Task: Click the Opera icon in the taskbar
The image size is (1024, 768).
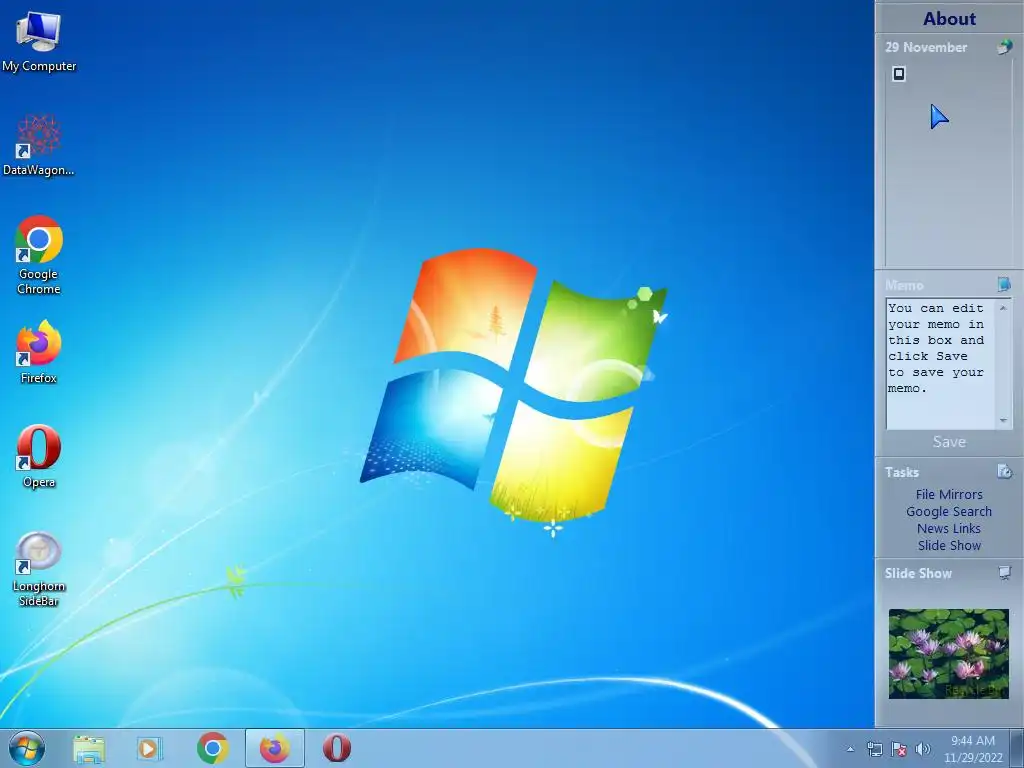Action: pyautogui.click(x=337, y=748)
